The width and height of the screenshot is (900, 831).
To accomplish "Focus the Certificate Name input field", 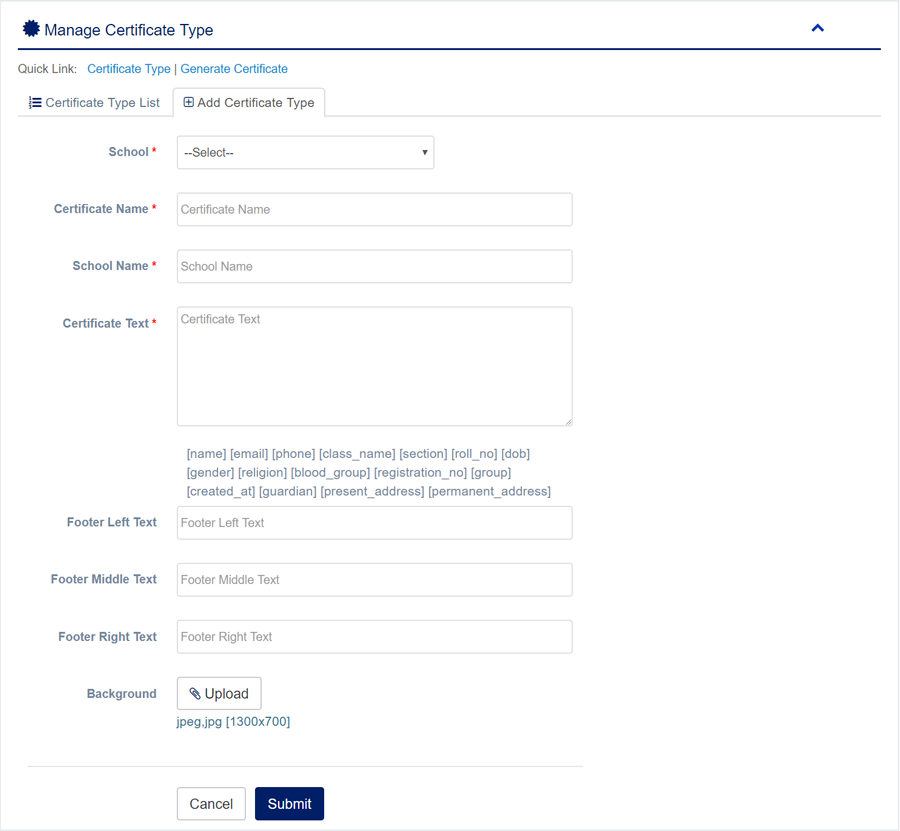I will pyautogui.click(x=374, y=210).
